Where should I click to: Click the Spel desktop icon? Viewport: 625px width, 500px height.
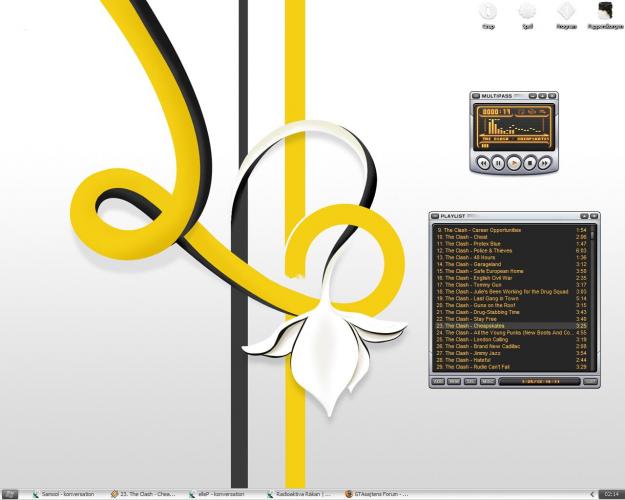tap(527, 15)
